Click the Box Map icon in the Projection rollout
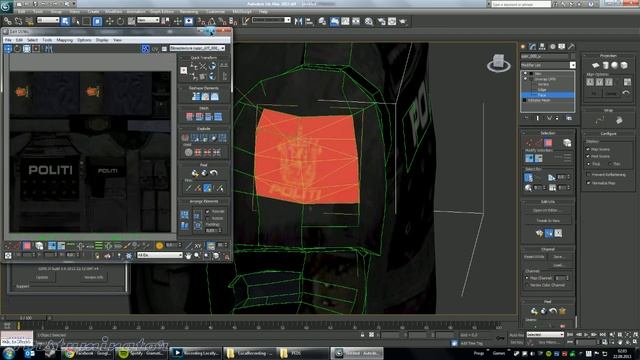This screenshot has height=360, width=640. tap(624, 65)
